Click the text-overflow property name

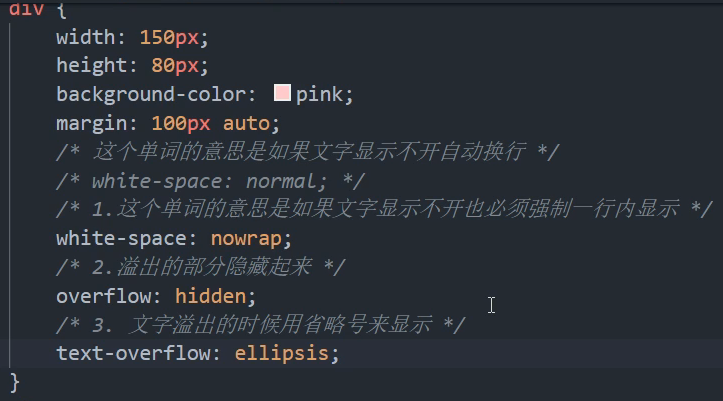click(134, 354)
